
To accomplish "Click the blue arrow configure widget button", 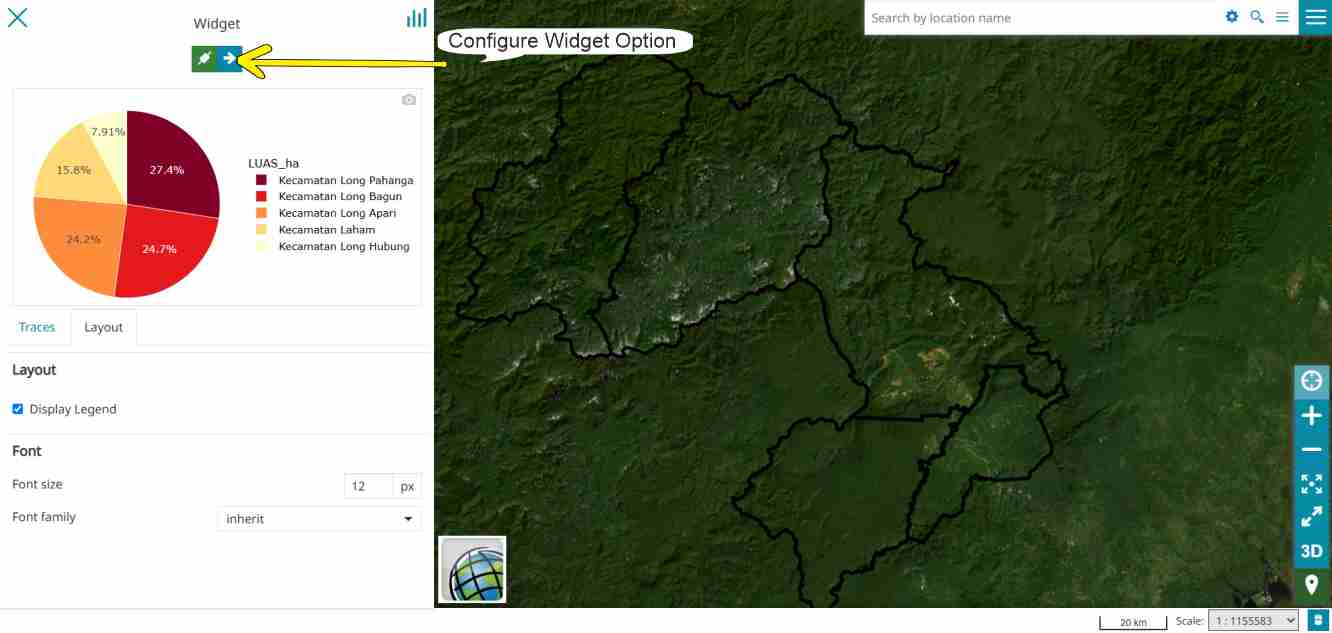I will 230,59.
